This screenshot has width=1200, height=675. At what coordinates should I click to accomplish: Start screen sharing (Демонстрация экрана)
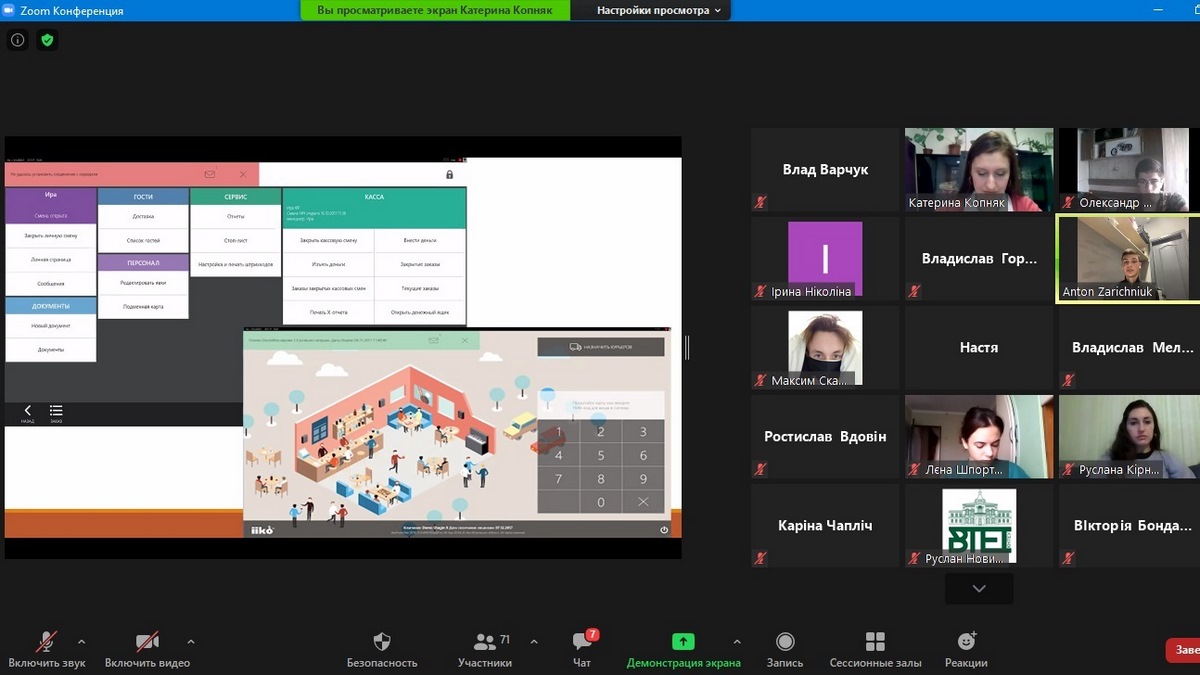(683, 649)
